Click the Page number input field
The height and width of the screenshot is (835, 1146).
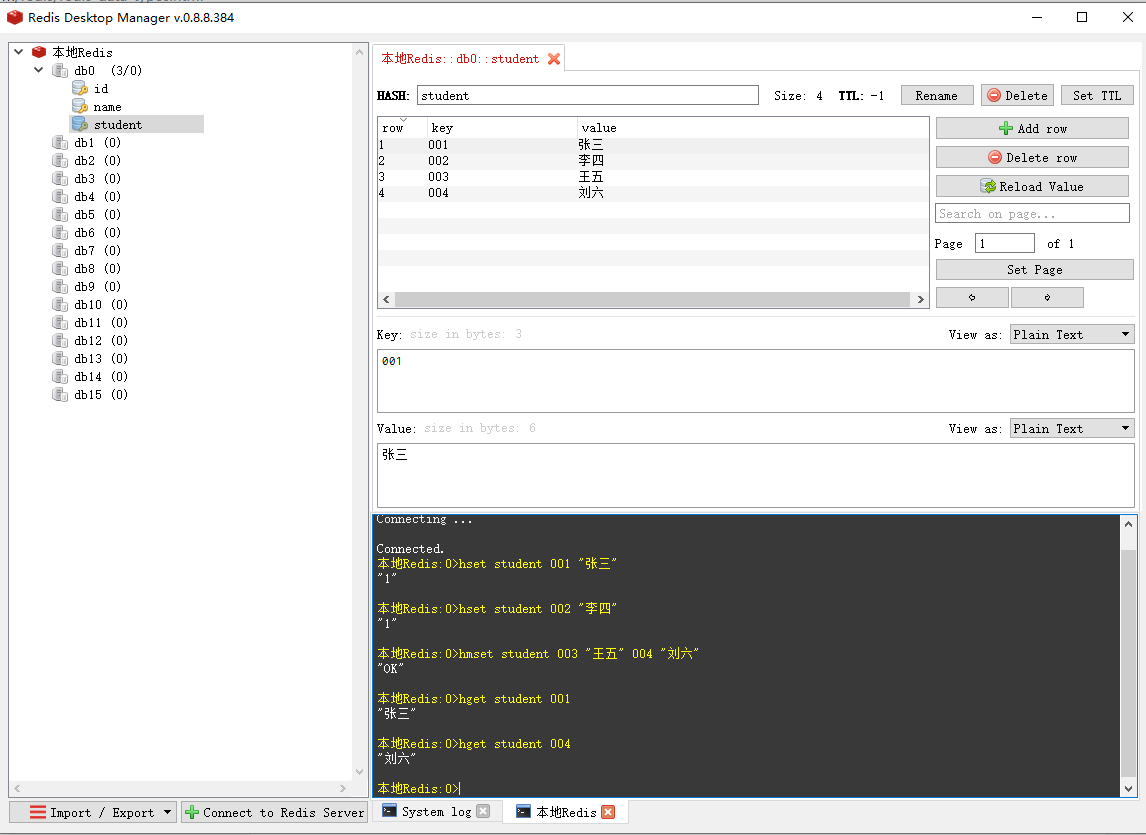1005,243
